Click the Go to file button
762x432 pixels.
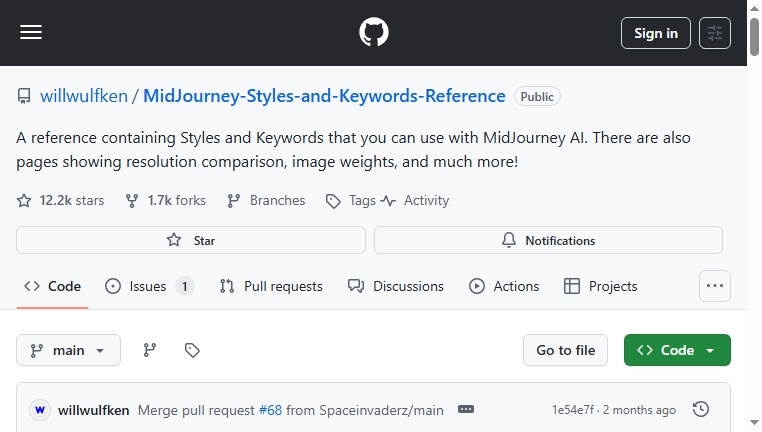tap(565, 350)
